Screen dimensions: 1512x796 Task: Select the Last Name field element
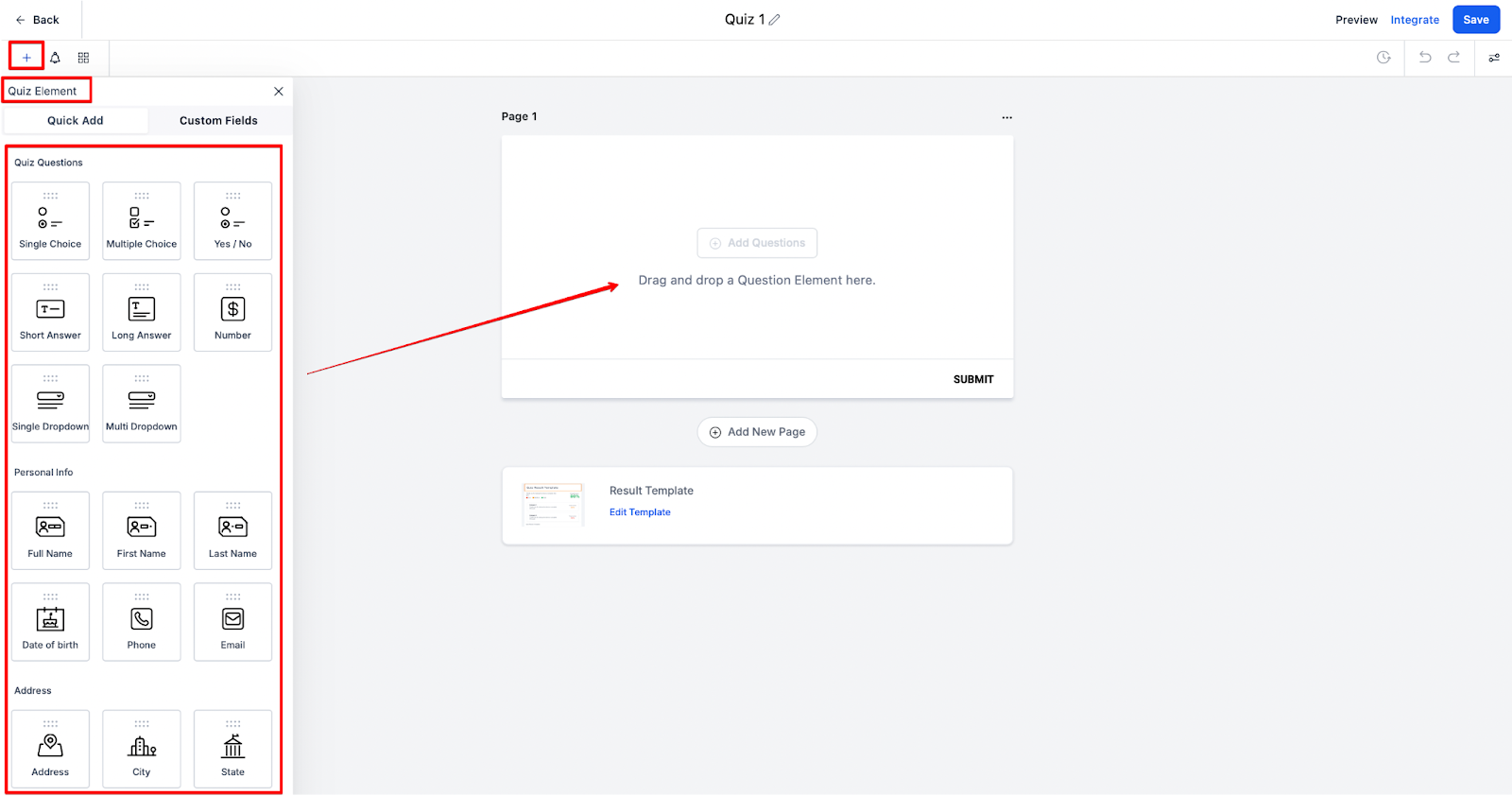coord(232,530)
